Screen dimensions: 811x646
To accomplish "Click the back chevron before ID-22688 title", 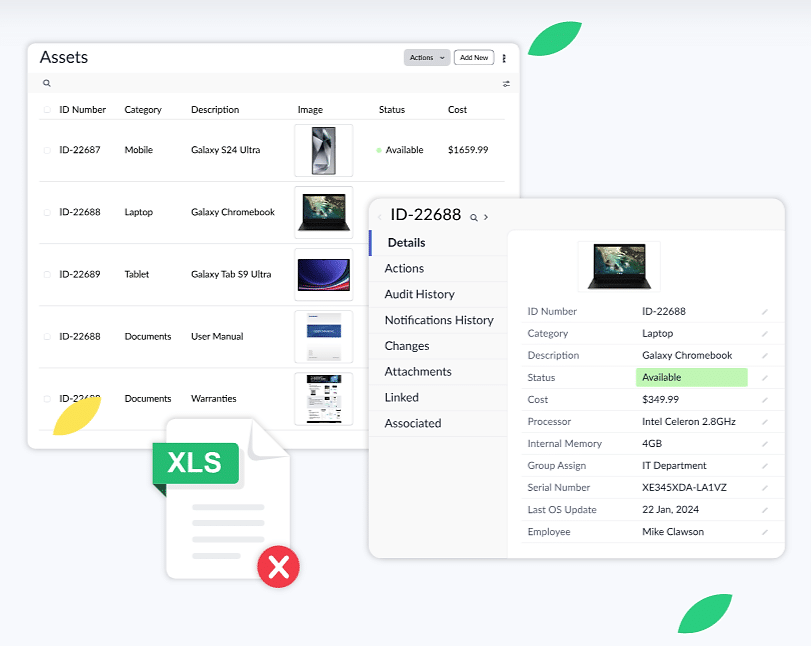I will coord(379,216).
